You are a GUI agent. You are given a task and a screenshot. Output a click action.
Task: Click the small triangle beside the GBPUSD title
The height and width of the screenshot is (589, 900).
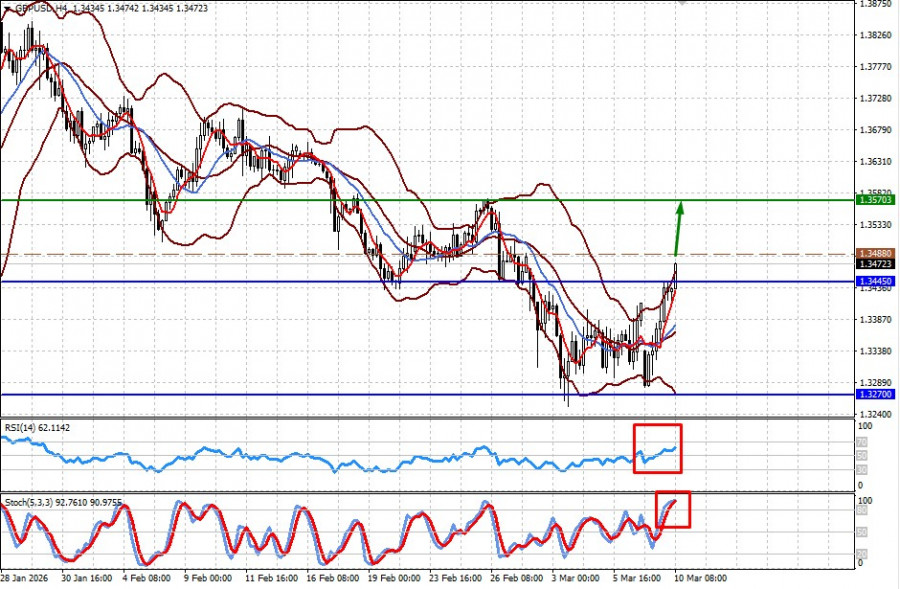[x=6, y=9]
